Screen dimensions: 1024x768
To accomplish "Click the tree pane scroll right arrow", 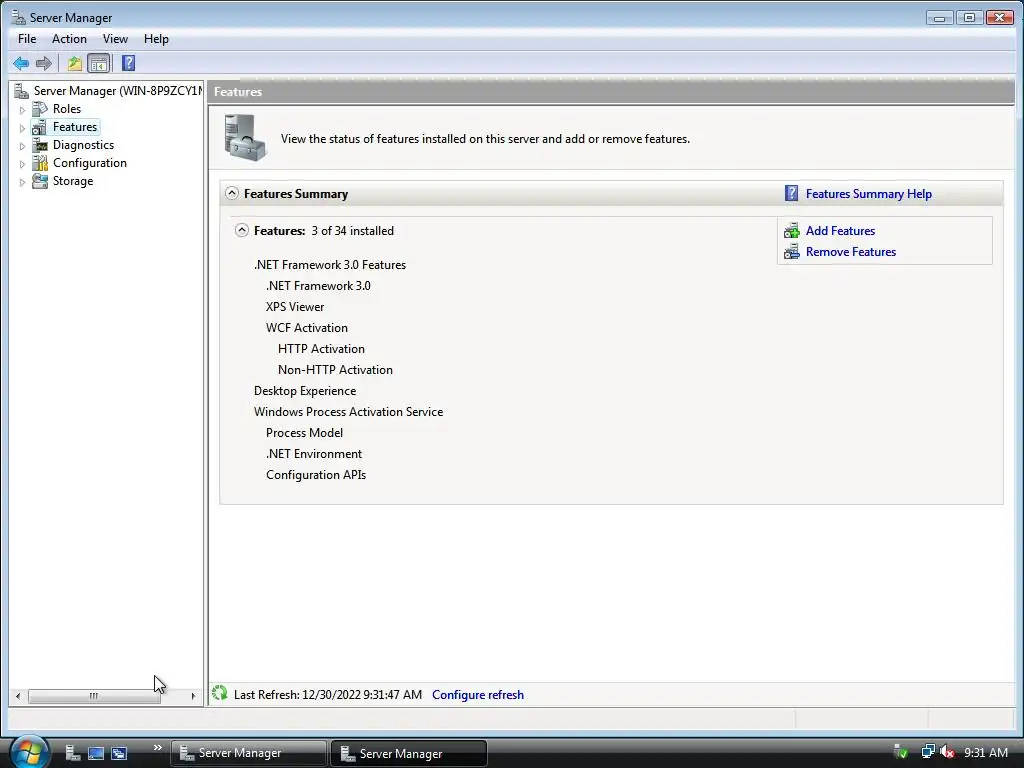I will [x=193, y=696].
